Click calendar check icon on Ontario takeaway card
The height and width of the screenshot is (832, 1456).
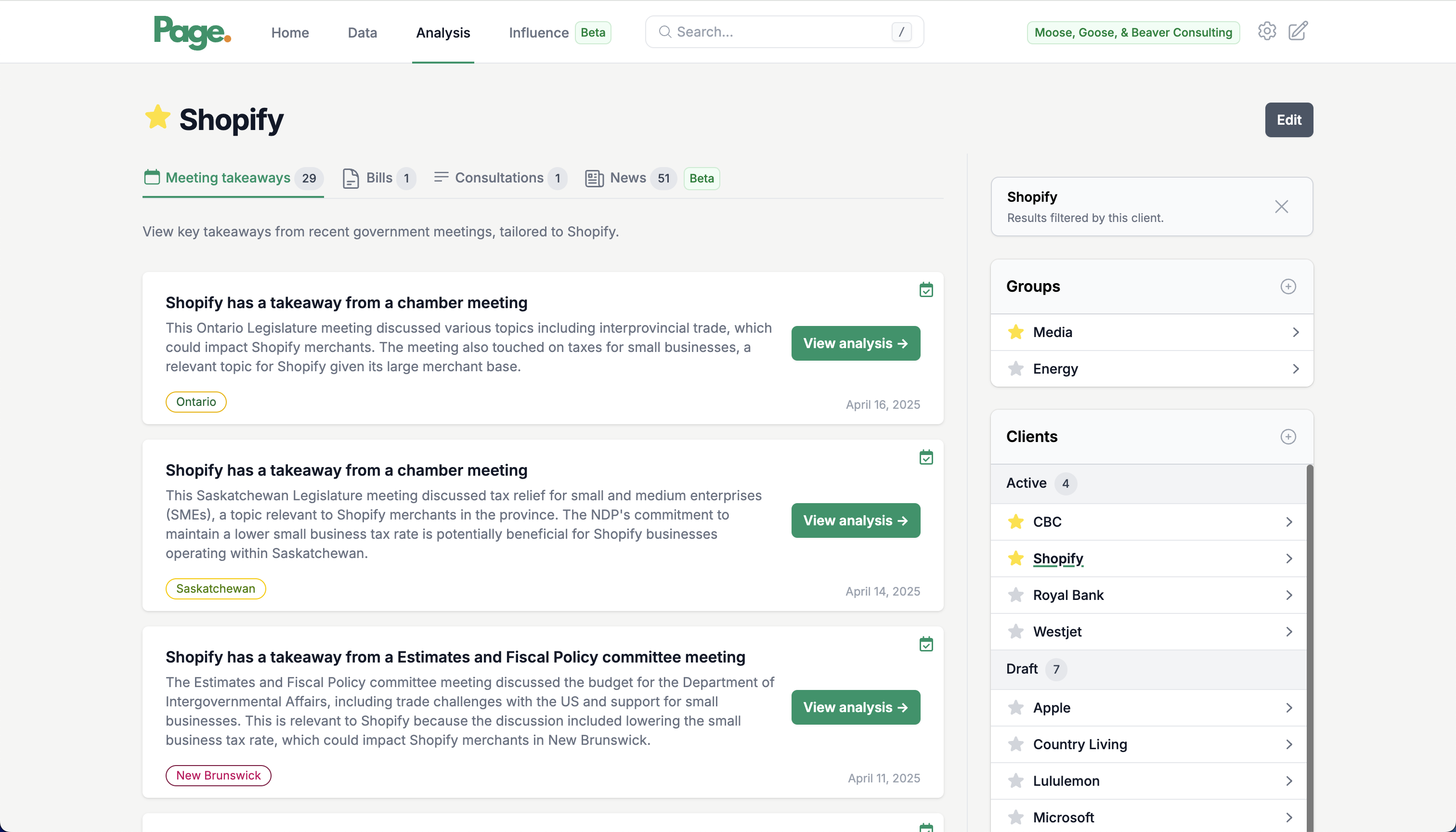pos(926,290)
